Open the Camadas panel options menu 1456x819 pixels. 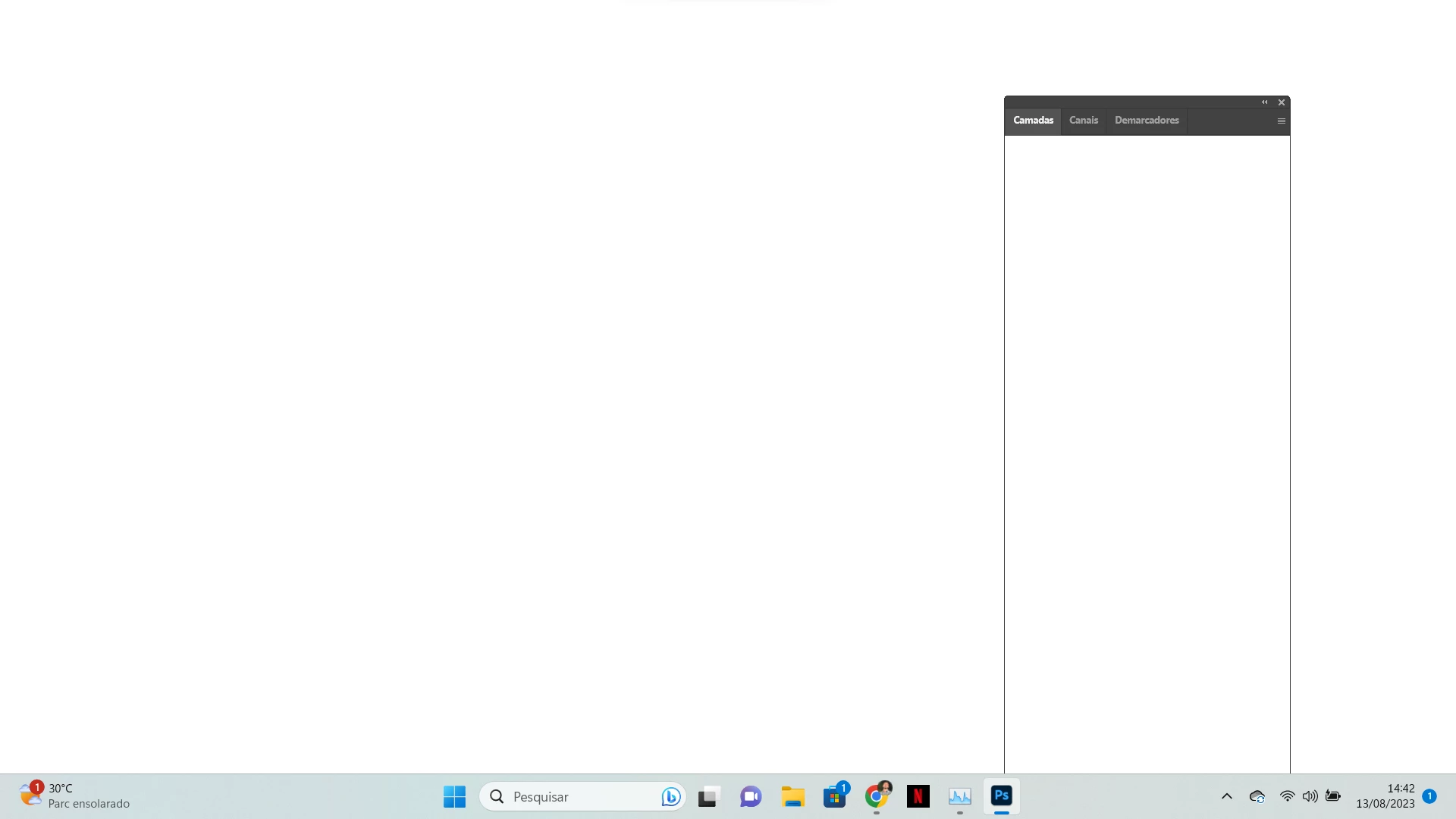pos(1281,121)
